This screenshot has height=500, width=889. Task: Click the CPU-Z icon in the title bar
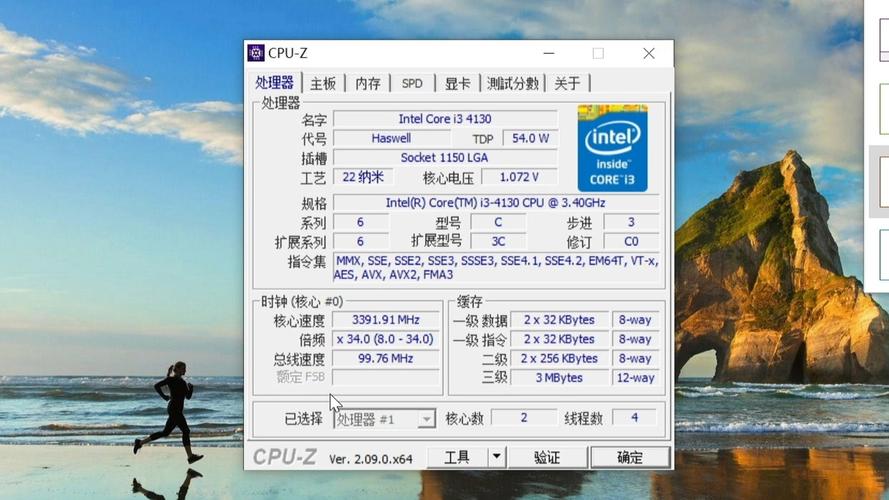(x=256, y=53)
